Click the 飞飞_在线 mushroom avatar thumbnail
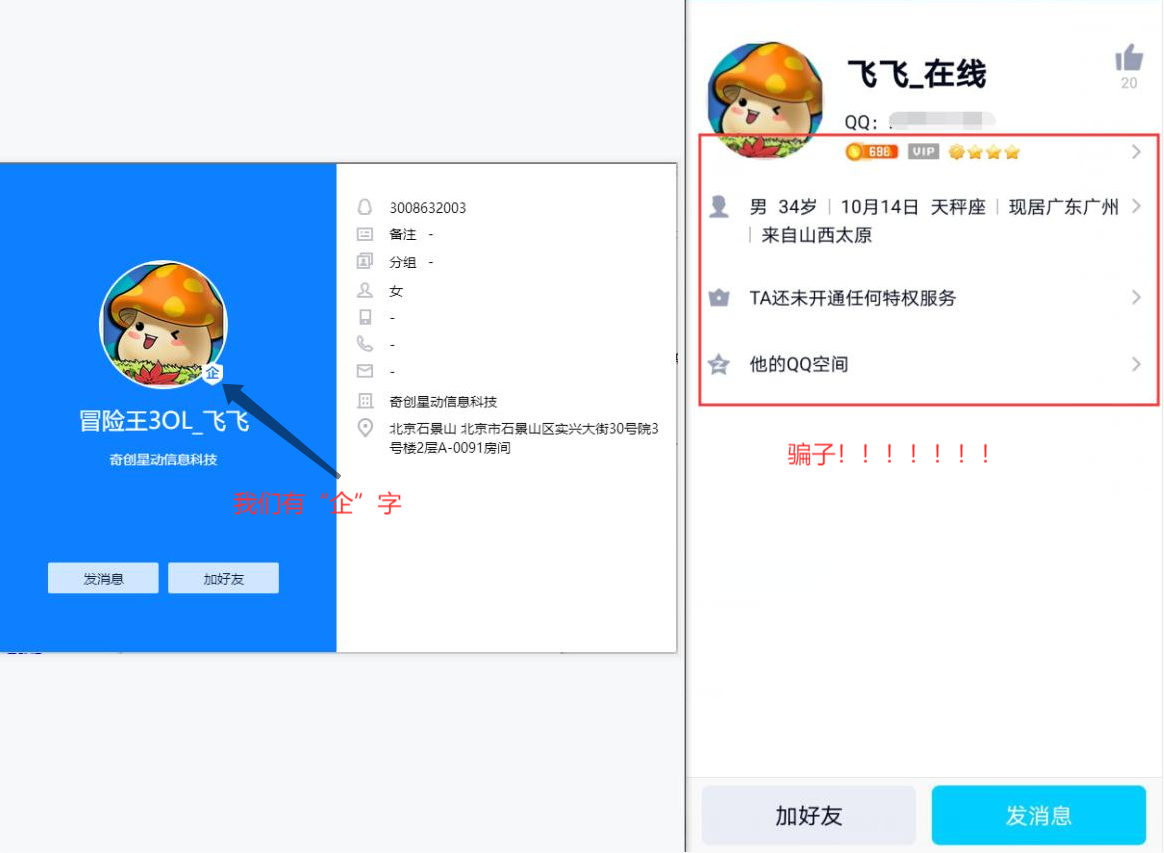 pyautogui.click(x=765, y=100)
